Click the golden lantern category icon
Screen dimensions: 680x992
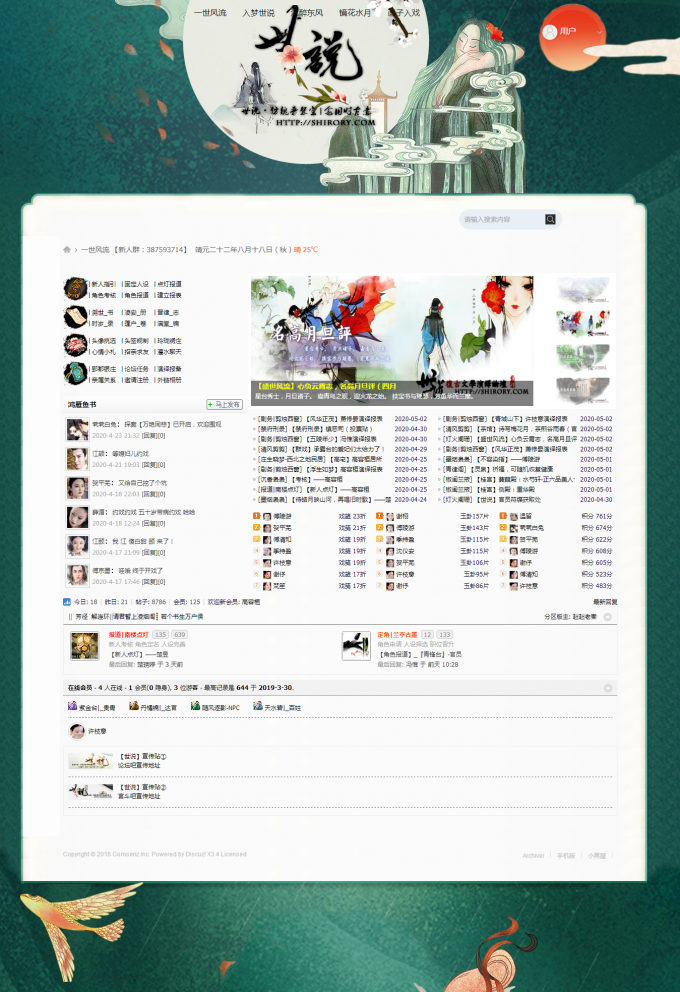pyautogui.click(x=75, y=288)
